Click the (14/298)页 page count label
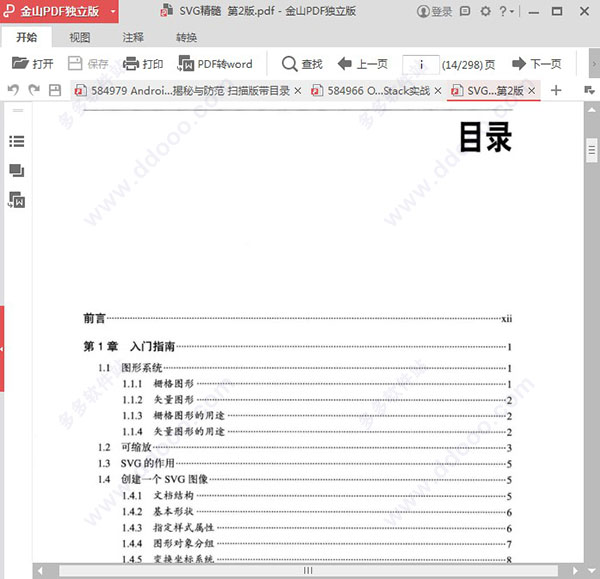Viewport: 600px width, 579px height. coord(468,65)
